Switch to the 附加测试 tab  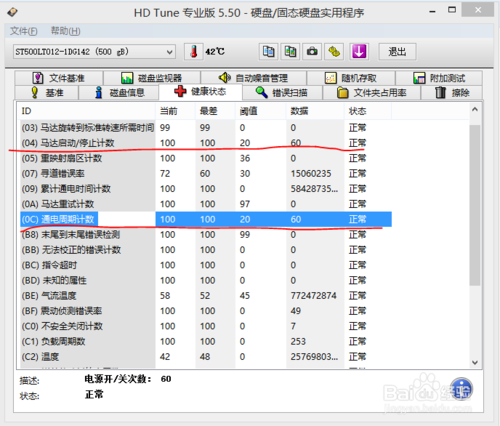point(439,78)
